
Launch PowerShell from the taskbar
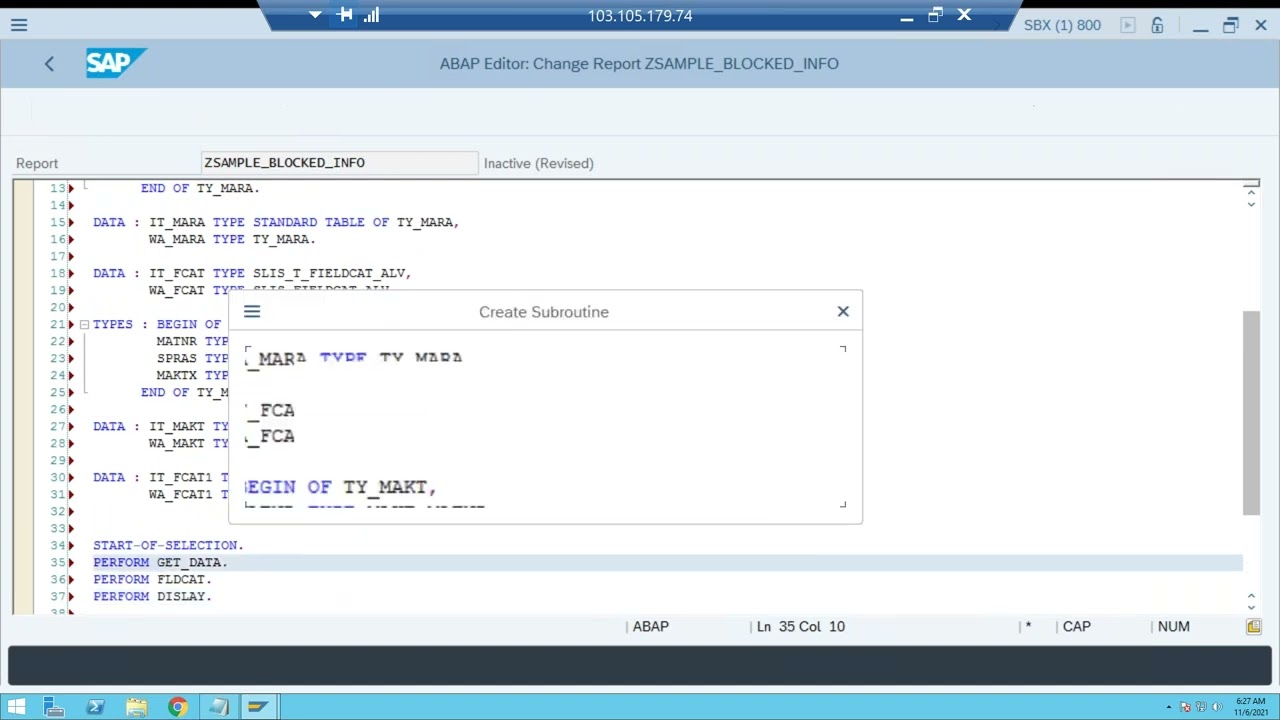click(x=95, y=707)
